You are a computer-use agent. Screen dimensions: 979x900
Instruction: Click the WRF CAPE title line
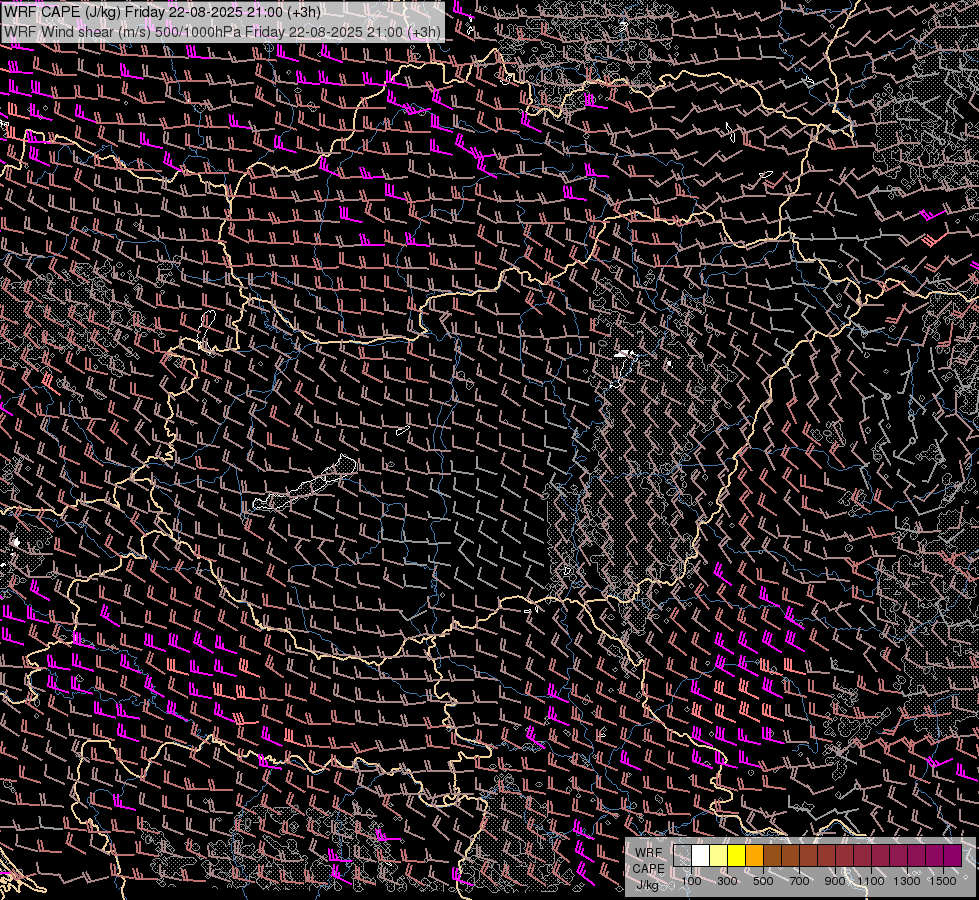(162, 12)
